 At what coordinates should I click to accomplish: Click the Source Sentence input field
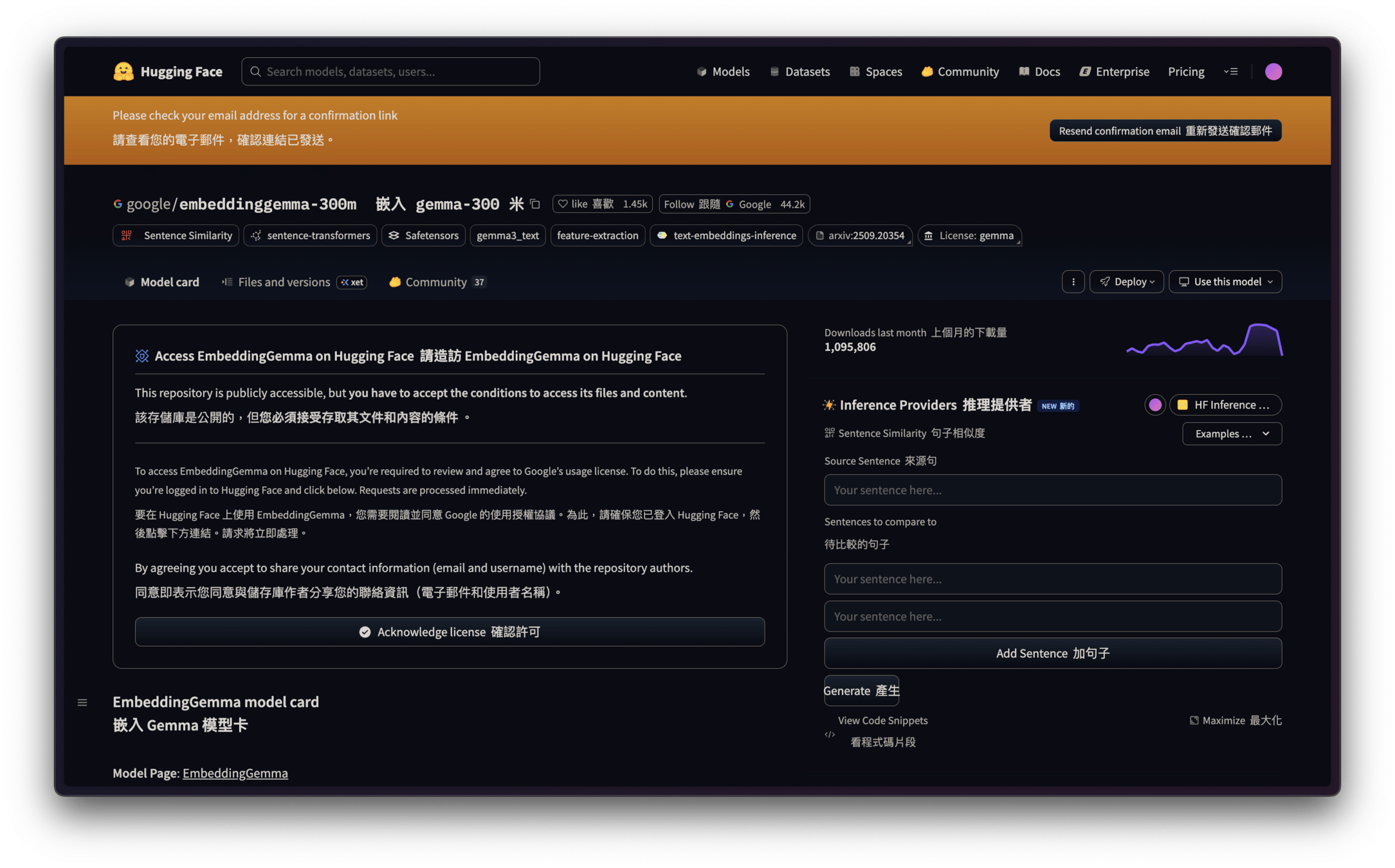[1052, 490]
